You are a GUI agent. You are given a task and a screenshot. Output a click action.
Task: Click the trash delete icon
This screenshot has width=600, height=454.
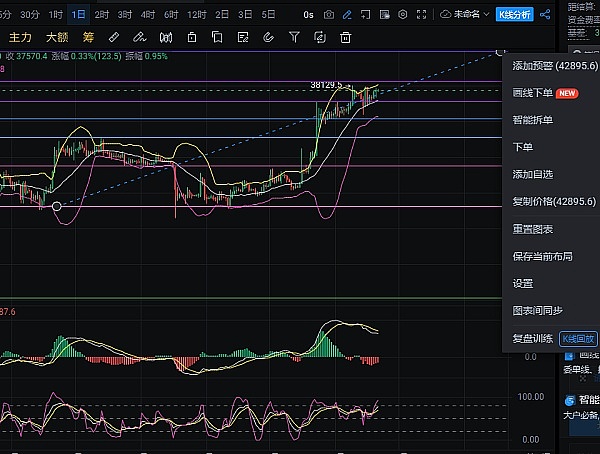[x=345, y=37]
